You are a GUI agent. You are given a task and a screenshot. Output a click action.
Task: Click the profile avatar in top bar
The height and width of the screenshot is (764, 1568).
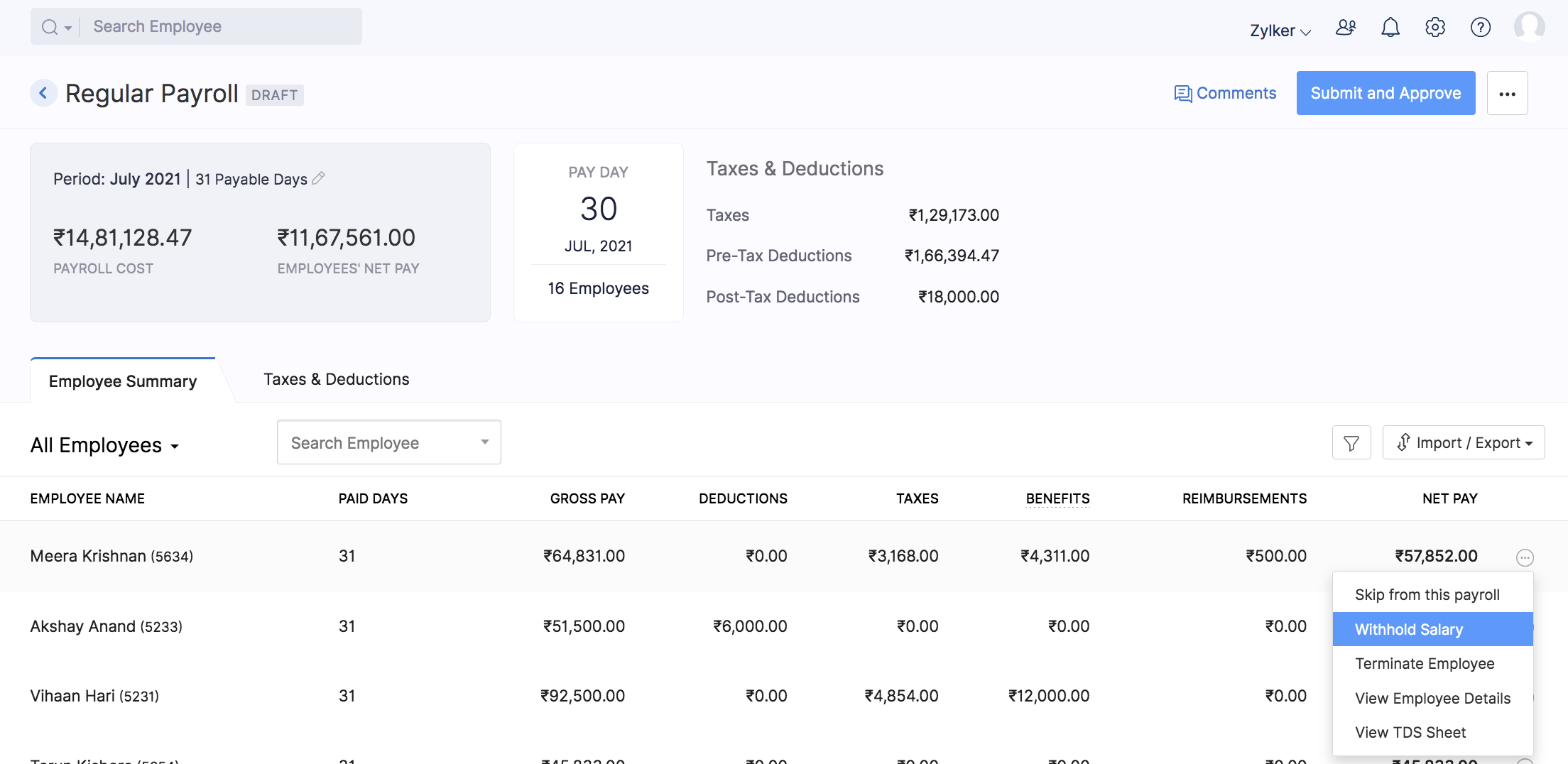(1529, 27)
